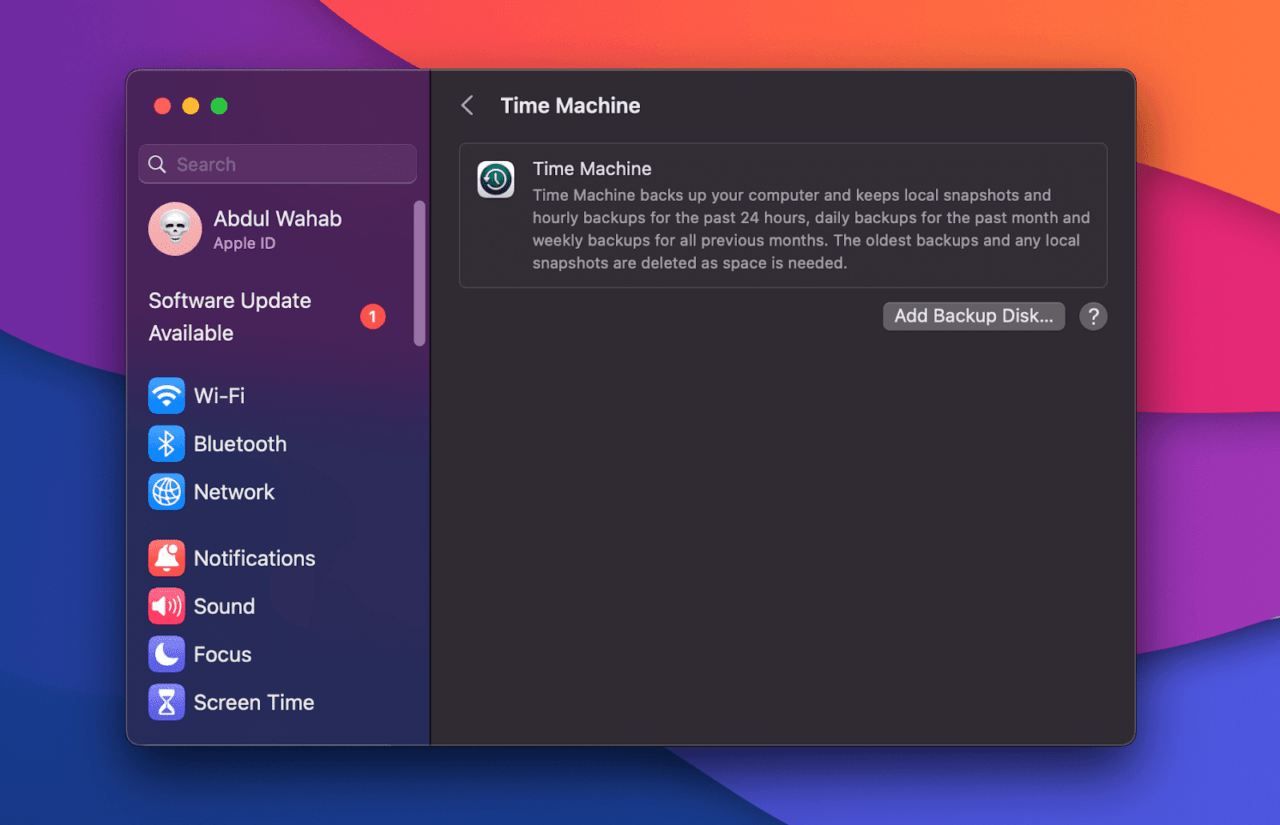Viewport: 1280px width, 825px height.
Task: Click the magnifying glass search icon
Action: (x=157, y=164)
